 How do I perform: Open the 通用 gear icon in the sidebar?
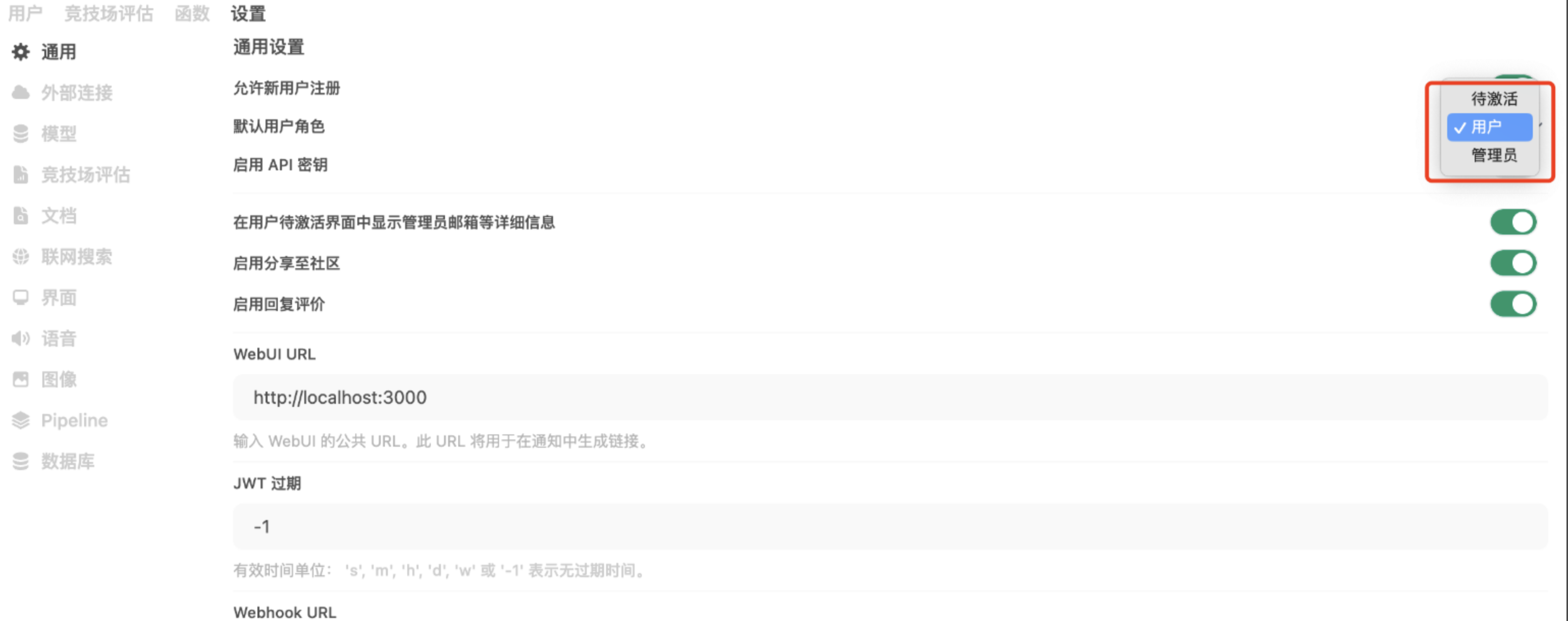(x=21, y=53)
